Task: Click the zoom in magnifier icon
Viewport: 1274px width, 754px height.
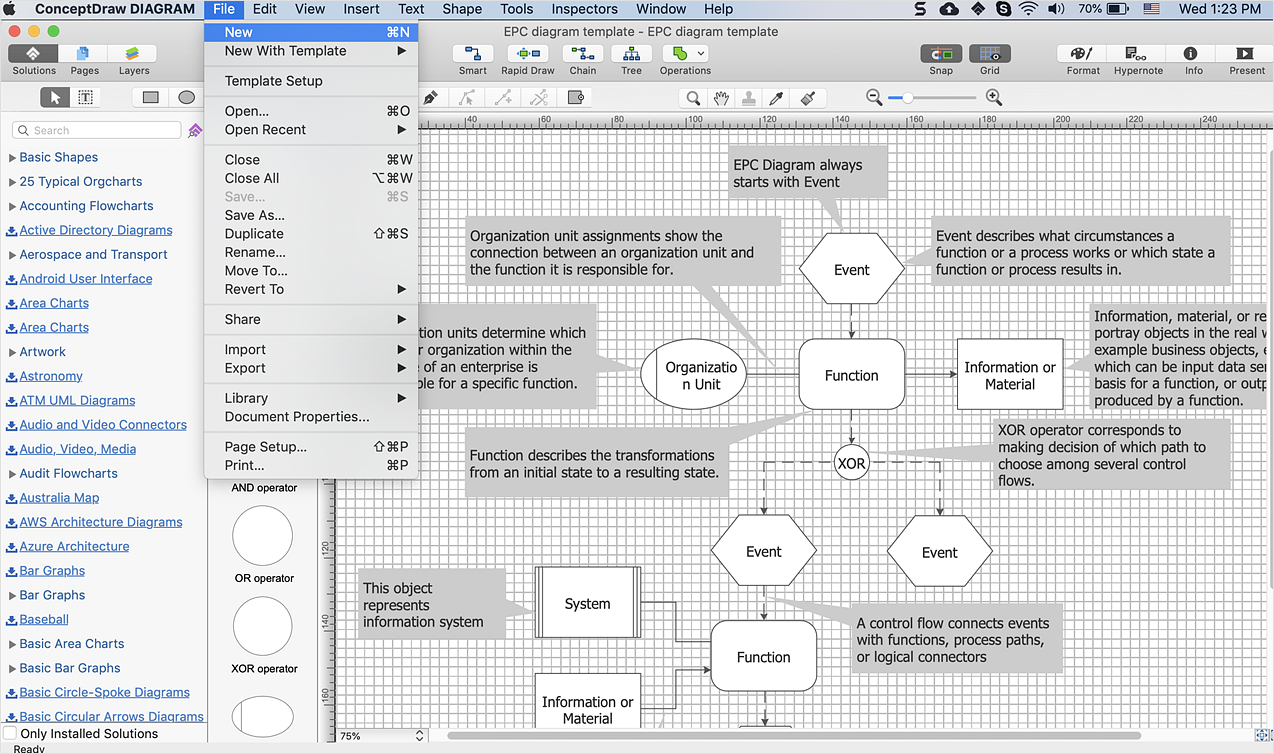Action: coord(993,97)
